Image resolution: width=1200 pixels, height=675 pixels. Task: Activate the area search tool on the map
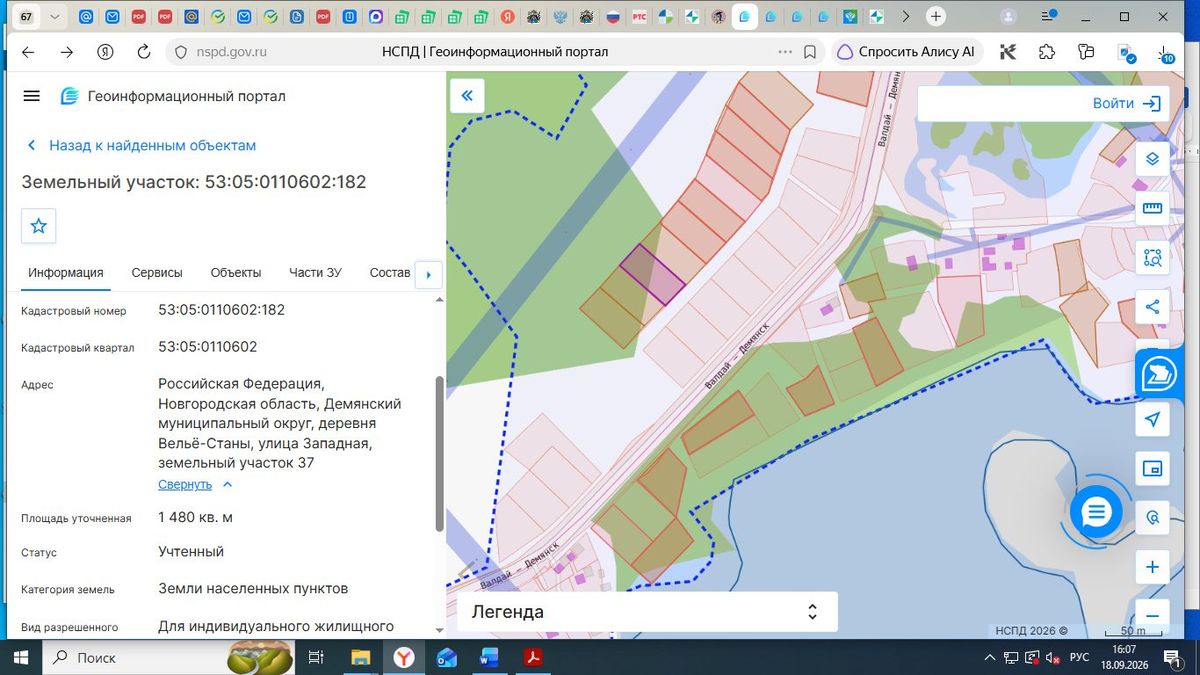1152,258
